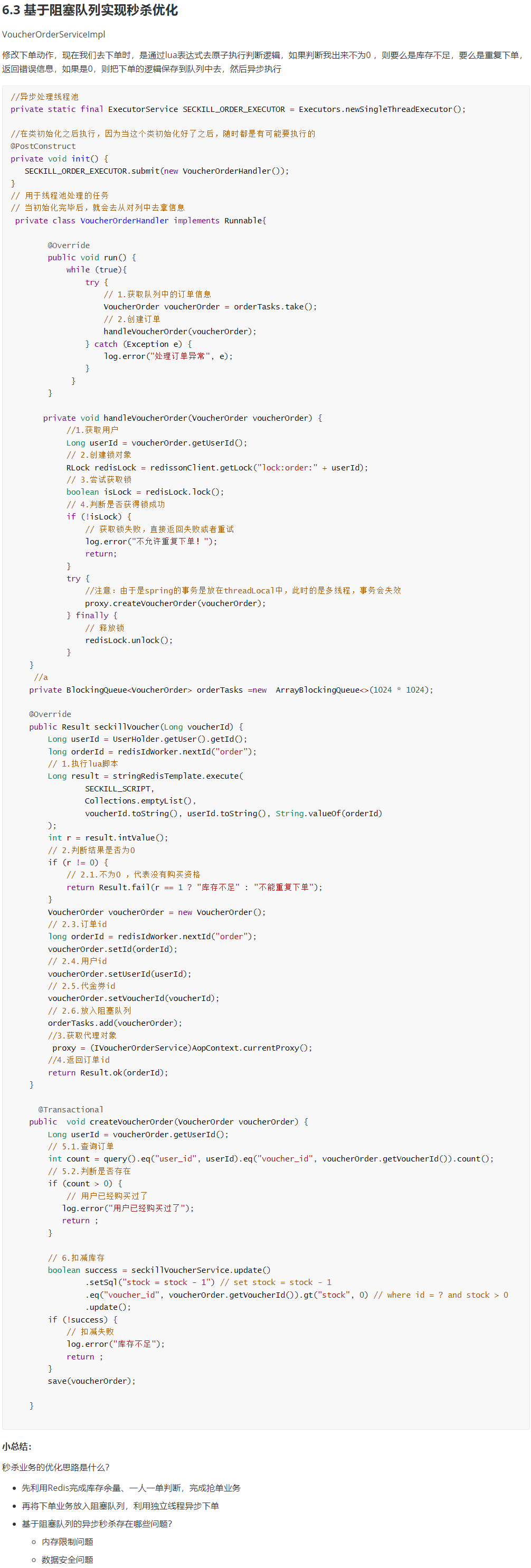Click the 小总结 bold heading
The height and width of the screenshot is (1568, 531).
click(x=16, y=1446)
